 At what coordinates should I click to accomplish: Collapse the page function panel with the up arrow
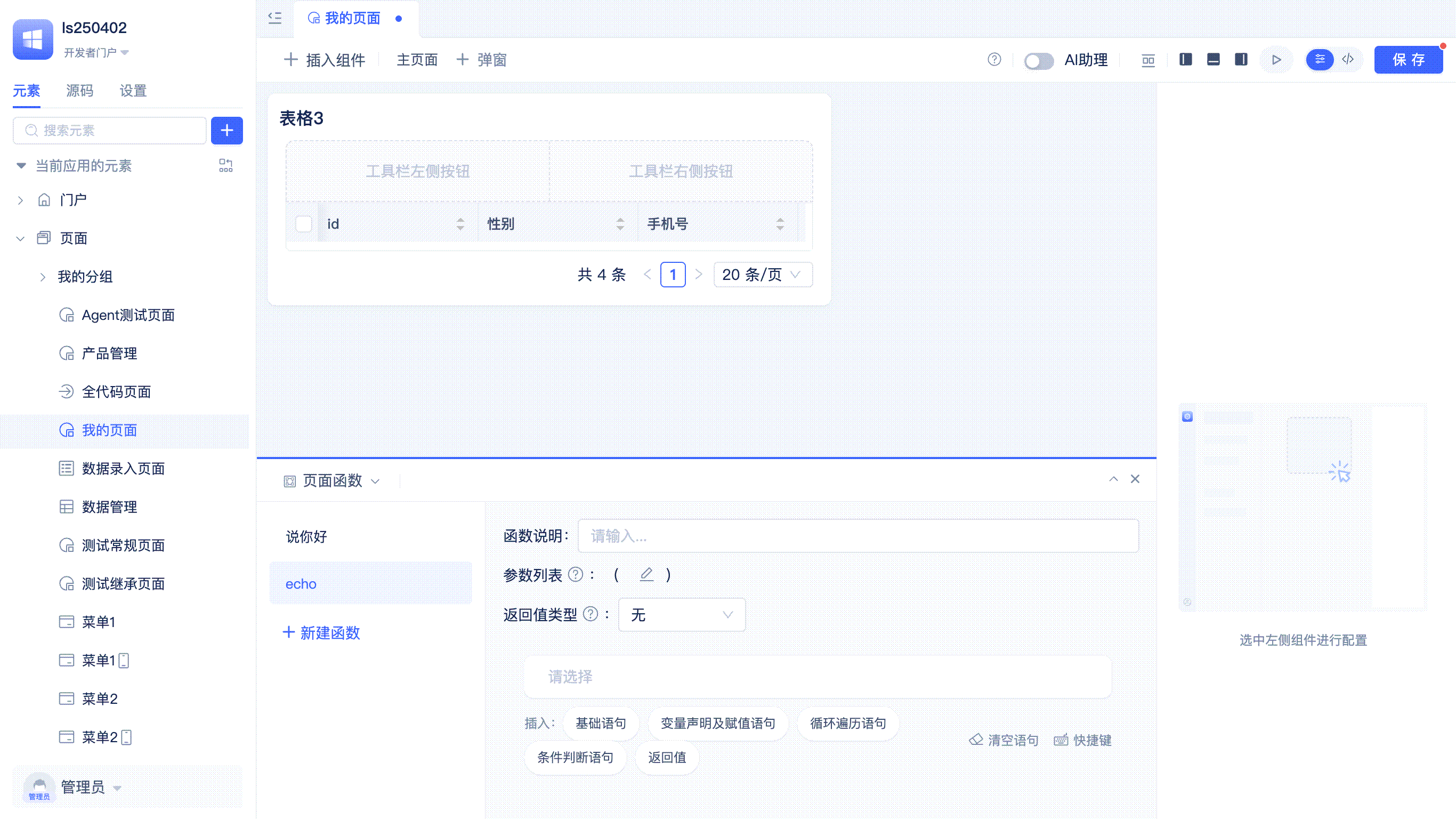point(1113,479)
